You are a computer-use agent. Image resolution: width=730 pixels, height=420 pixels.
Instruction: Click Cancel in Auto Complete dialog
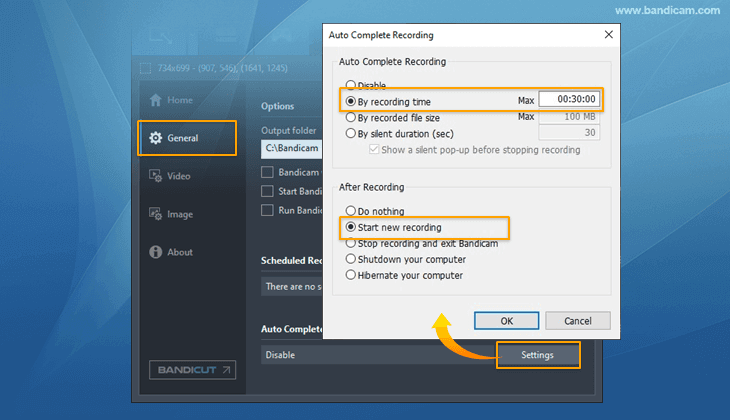(578, 321)
